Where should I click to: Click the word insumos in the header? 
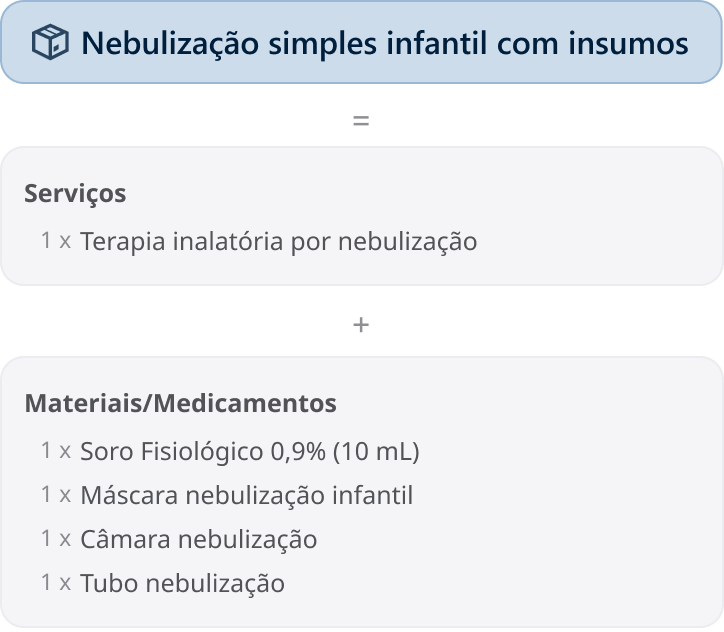[x=628, y=43]
